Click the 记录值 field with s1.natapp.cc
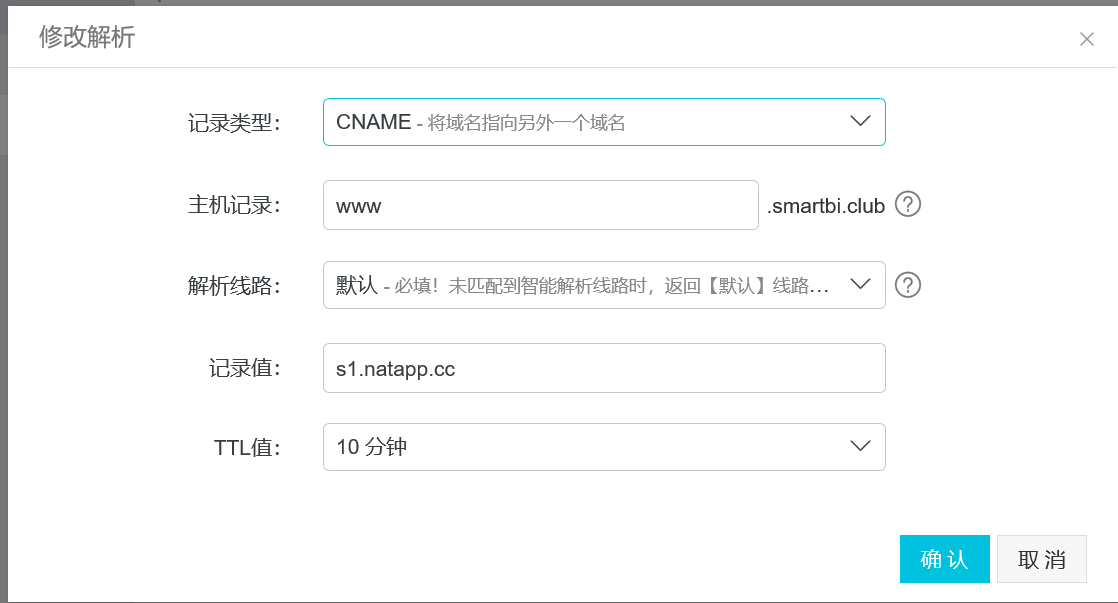Screen dimensions: 1118x603 coord(604,368)
